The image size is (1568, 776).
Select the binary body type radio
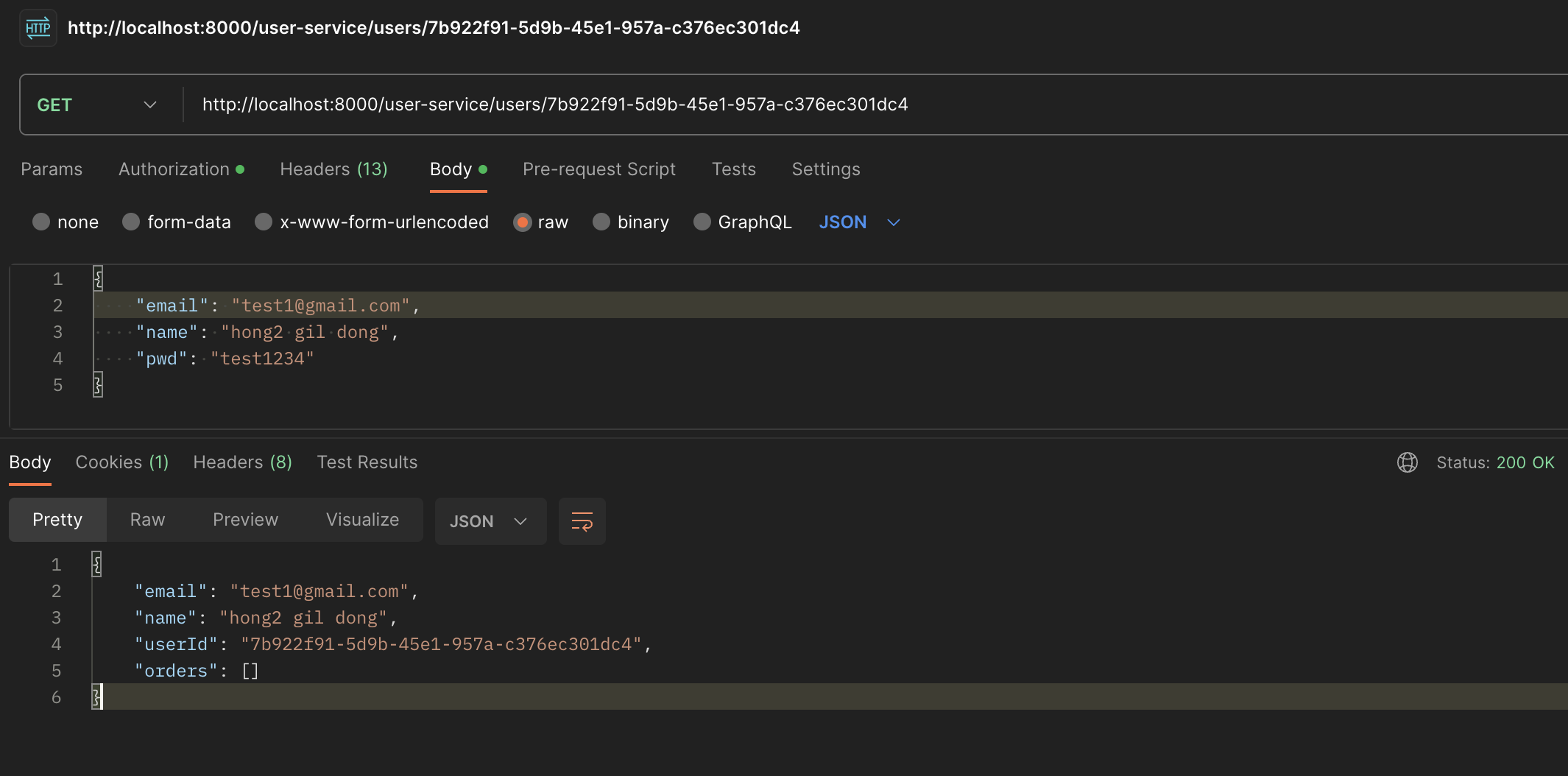point(601,222)
